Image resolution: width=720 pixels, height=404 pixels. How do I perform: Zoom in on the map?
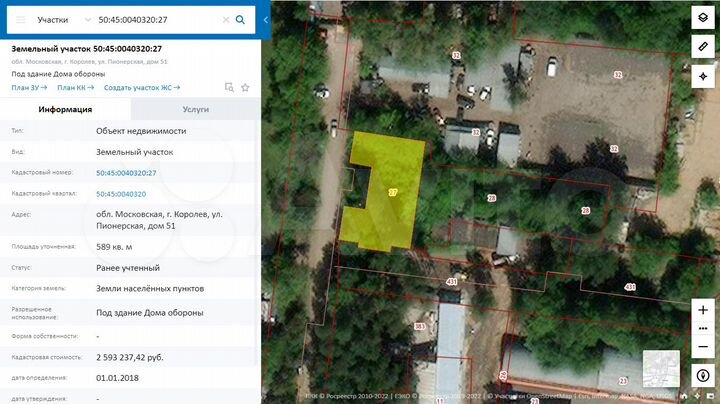[x=703, y=310]
